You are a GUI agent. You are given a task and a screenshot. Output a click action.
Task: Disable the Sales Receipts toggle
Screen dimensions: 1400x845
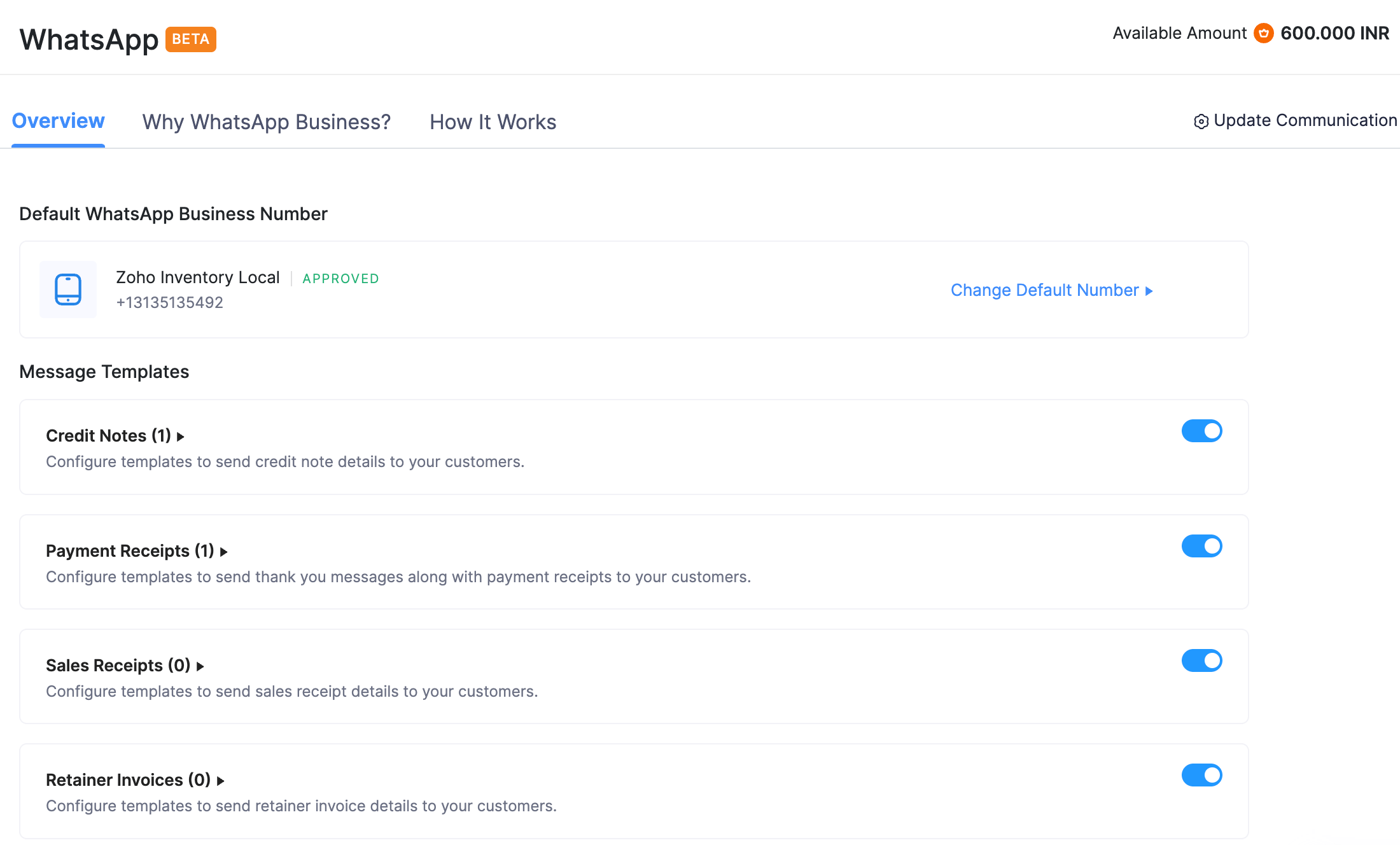point(1201,660)
